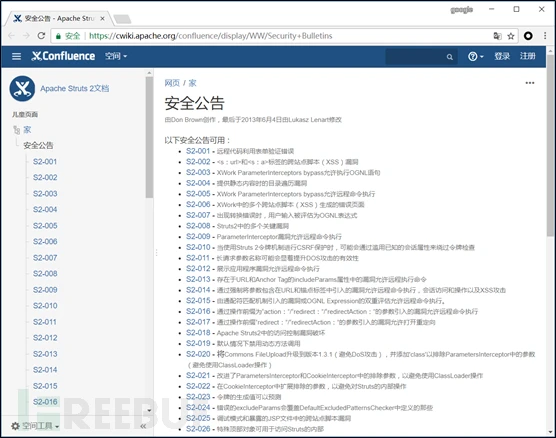Image resolution: width=556 pixels, height=438 pixels.
Task: Click the sidebar scrollbar down arrow
Action: click(x=149, y=410)
